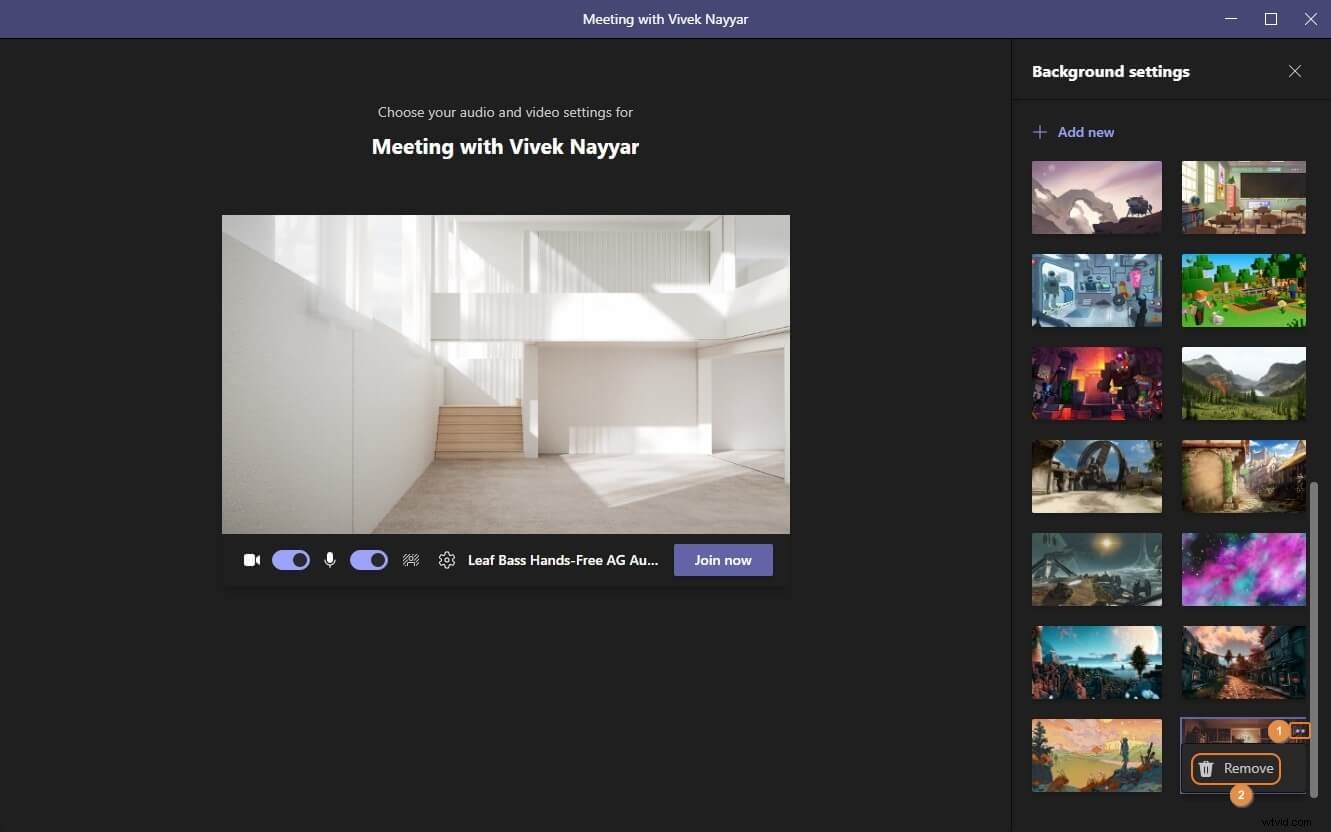Toggle the camera switch off
The image size is (1331, 832).
coord(290,560)
